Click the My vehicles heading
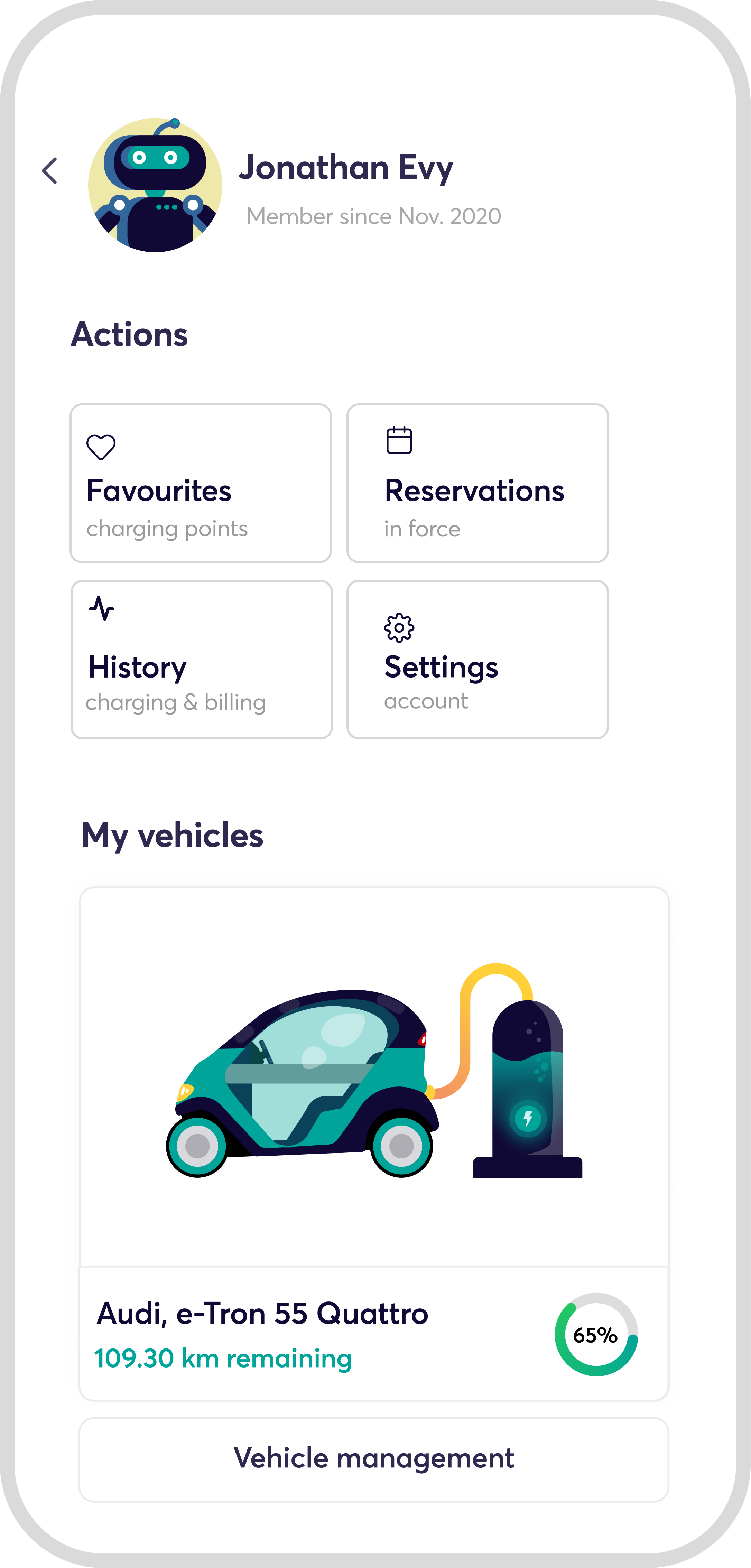Viewport: 751px width, 1568px height. (173, 834)
